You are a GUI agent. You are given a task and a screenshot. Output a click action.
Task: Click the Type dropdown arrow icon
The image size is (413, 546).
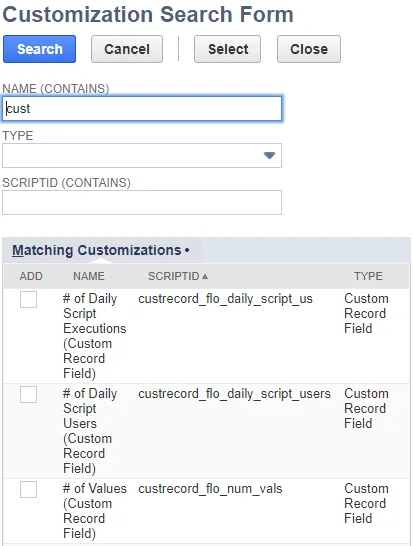pos(269,155)
